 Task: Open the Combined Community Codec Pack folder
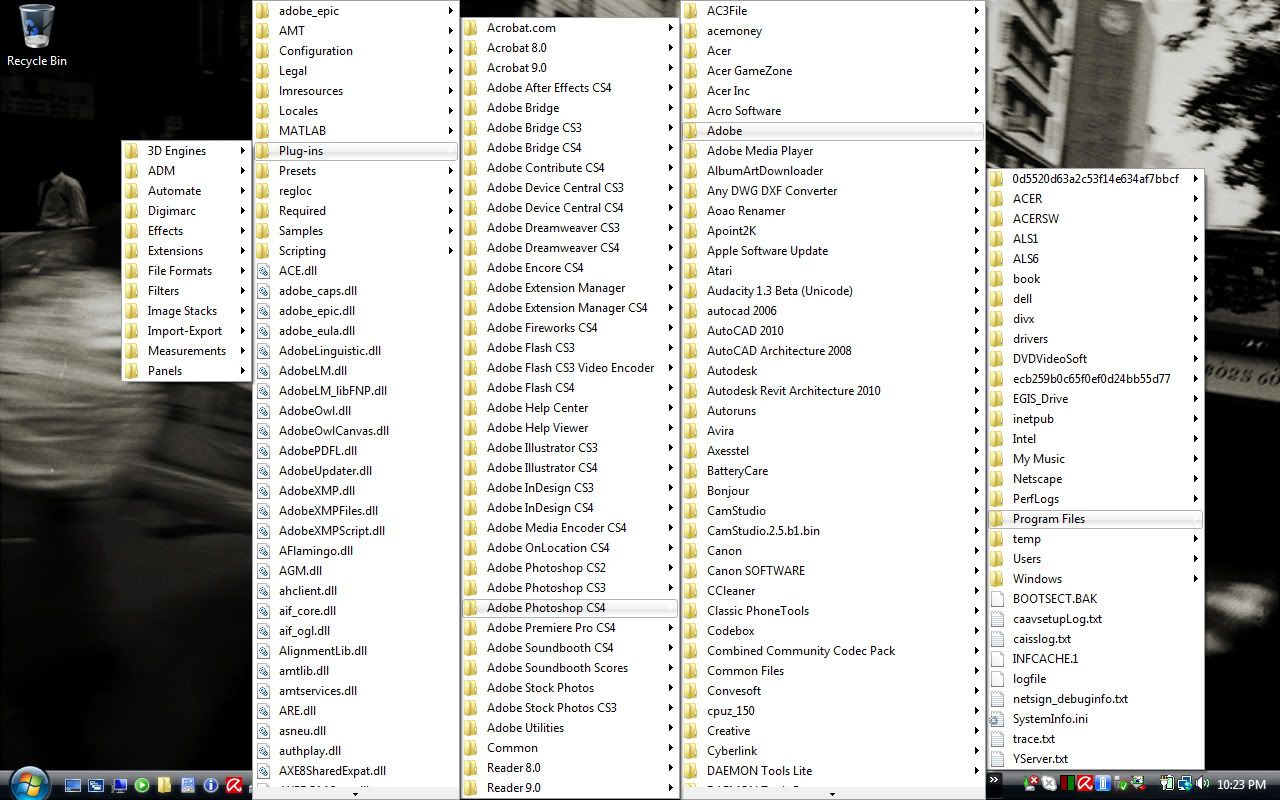pos(833,651)
